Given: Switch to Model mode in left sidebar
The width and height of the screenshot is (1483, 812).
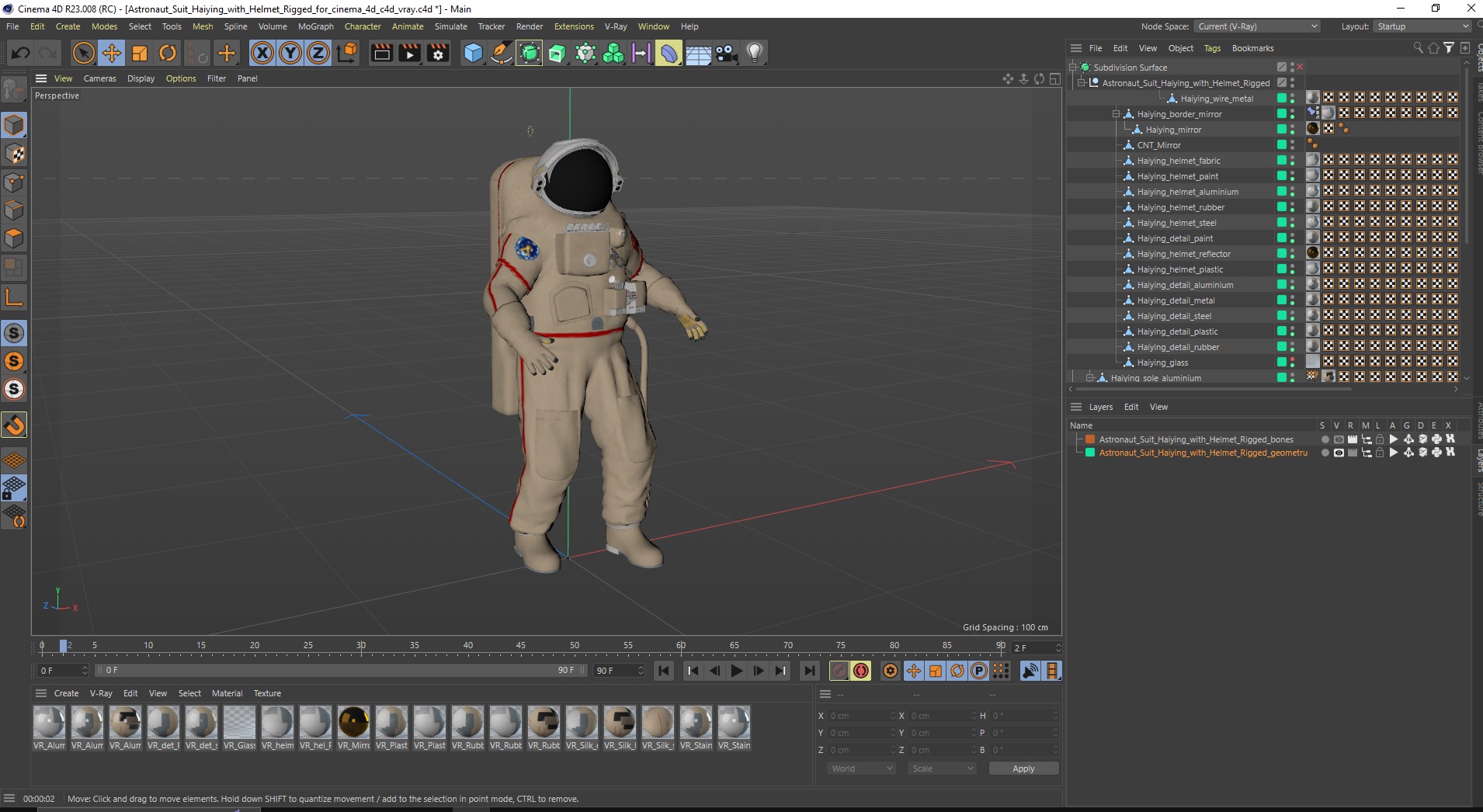Looking at the screenshot, I should 14,125.
